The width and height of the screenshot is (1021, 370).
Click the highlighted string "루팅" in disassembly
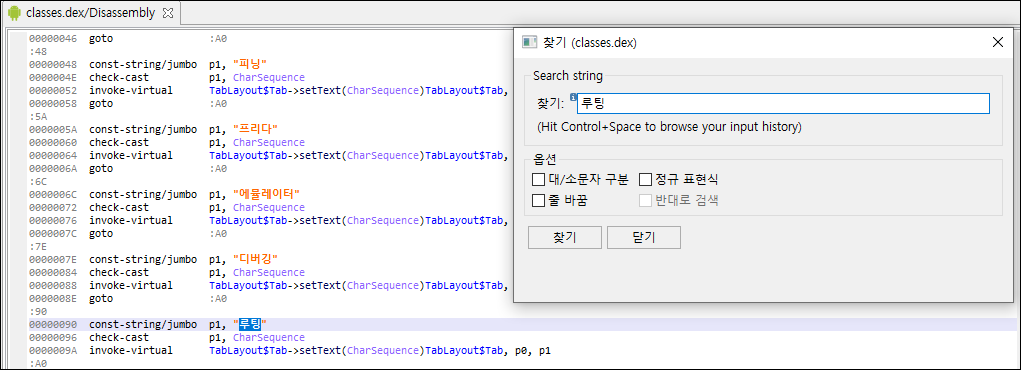tap(249, 324)
